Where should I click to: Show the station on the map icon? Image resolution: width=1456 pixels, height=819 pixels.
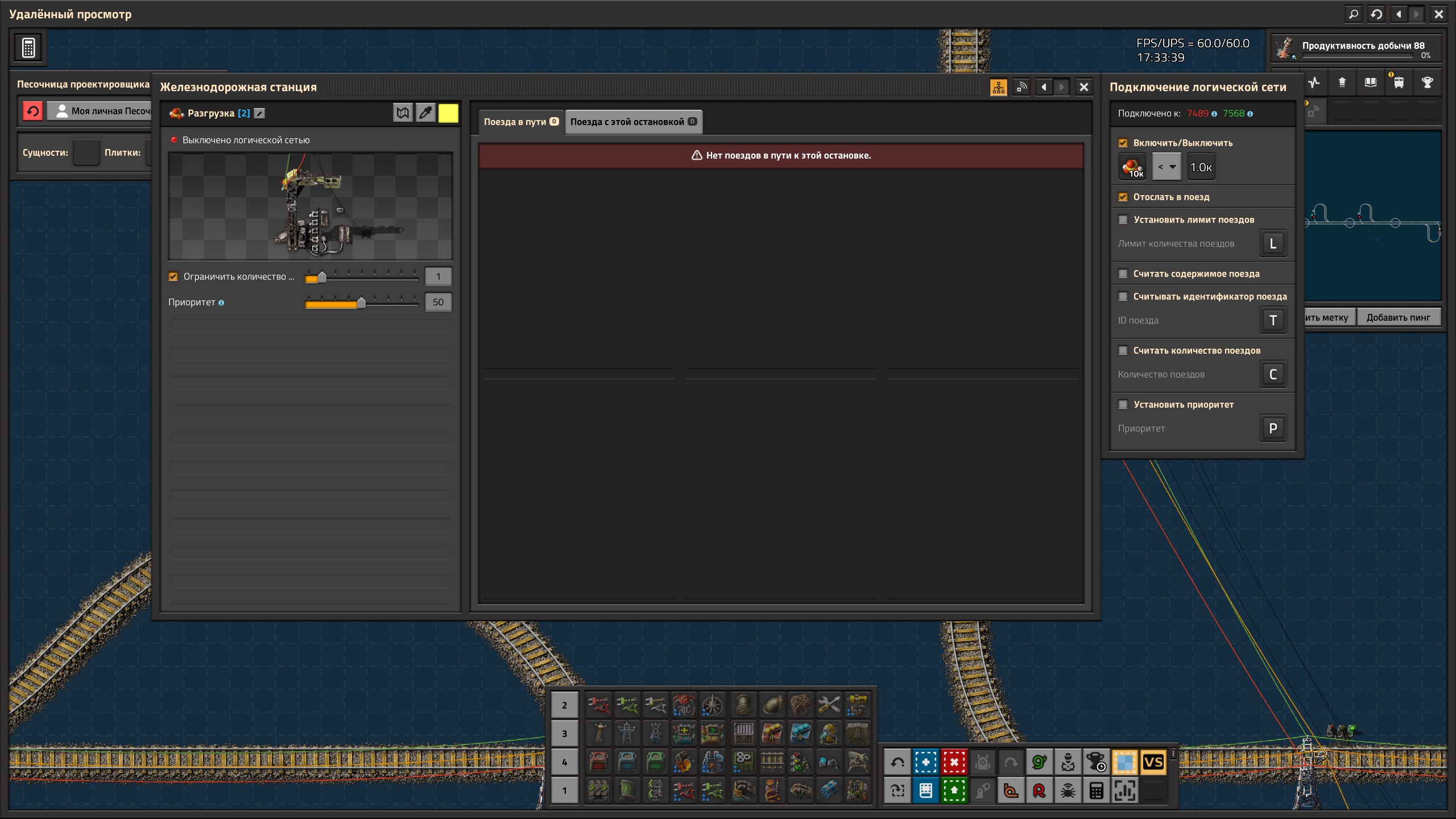403,113
